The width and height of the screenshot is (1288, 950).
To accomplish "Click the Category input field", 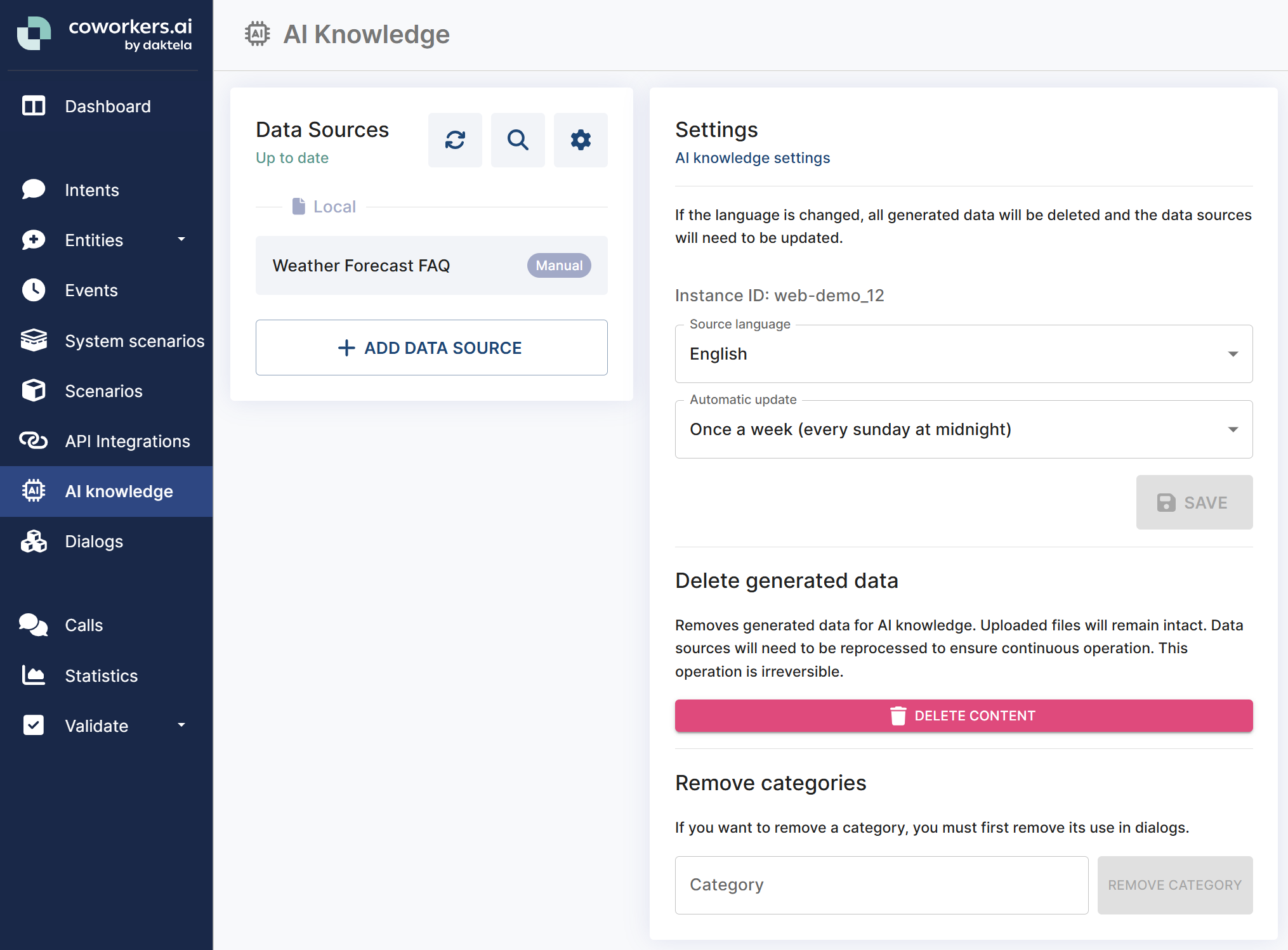I will pyautogui.click(x=881, y=885).
